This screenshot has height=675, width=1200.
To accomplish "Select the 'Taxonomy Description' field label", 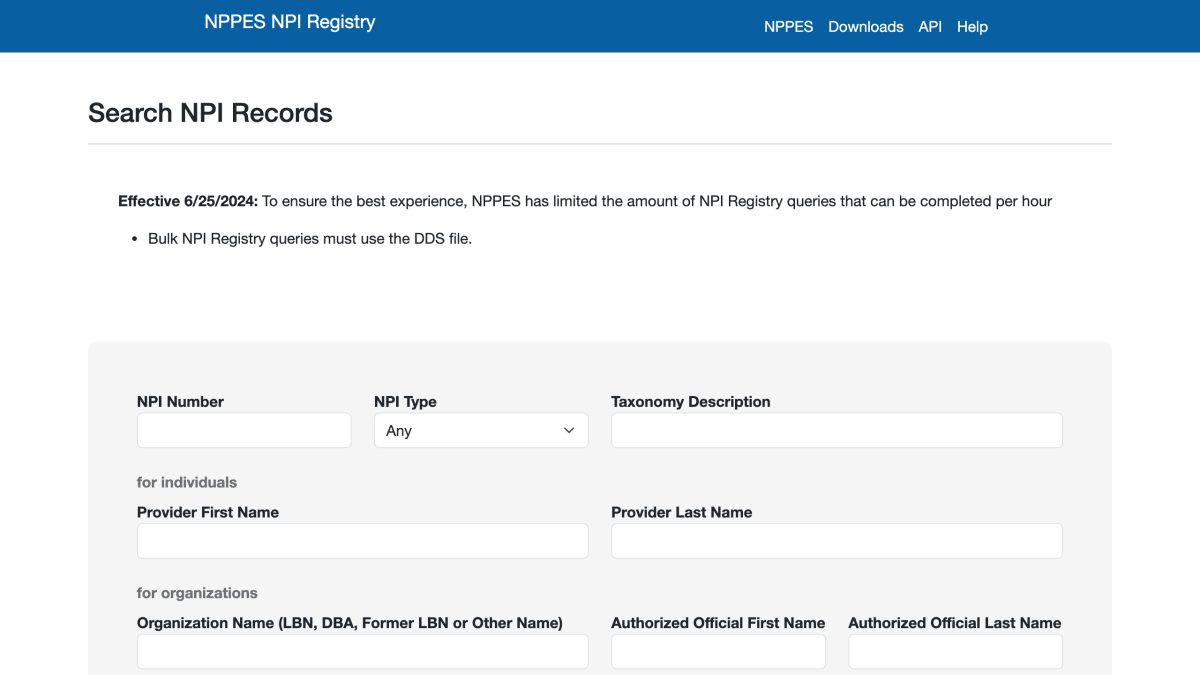I will click(691, 402).
